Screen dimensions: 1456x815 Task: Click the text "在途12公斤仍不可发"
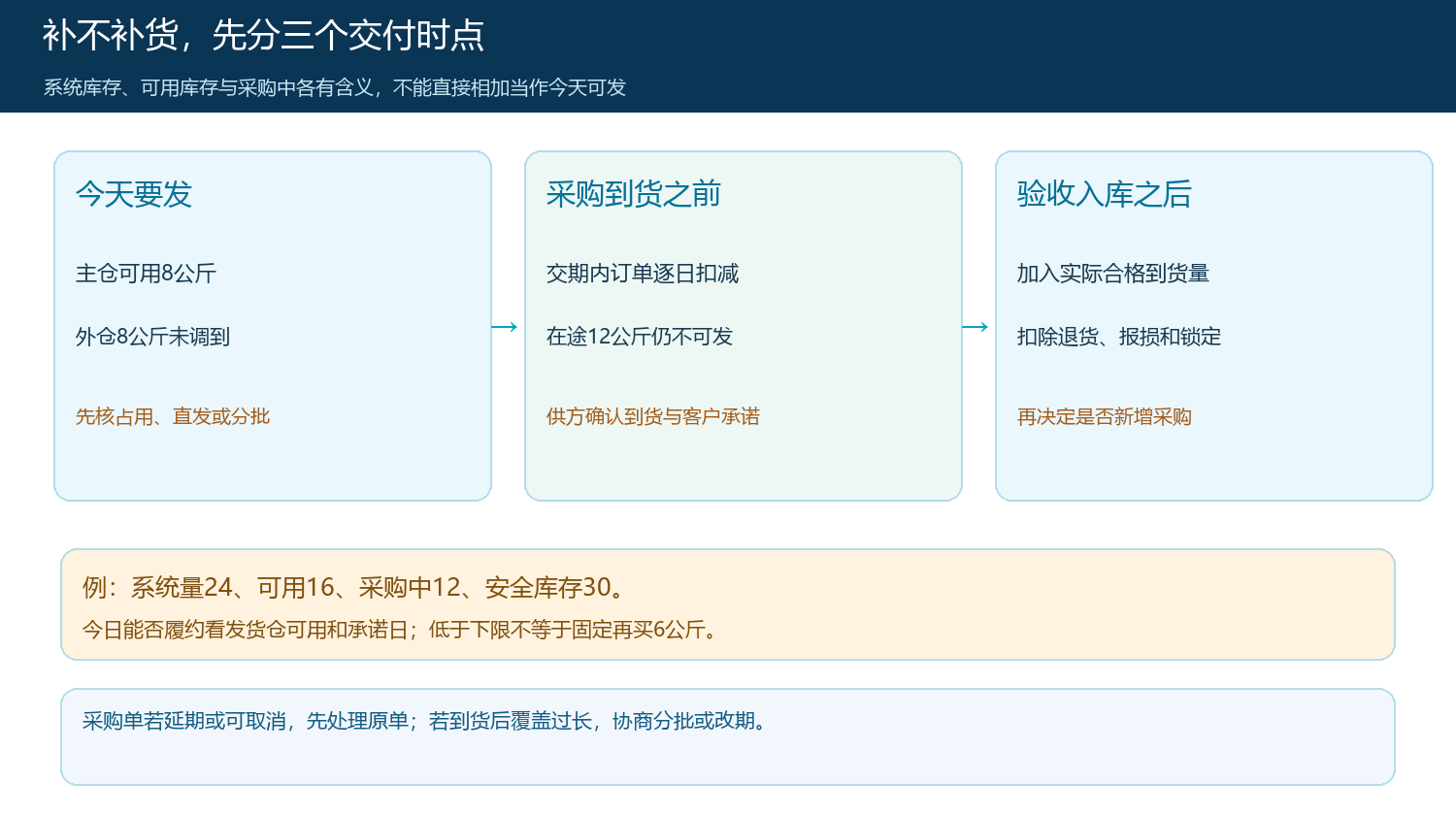pos(640,337)
